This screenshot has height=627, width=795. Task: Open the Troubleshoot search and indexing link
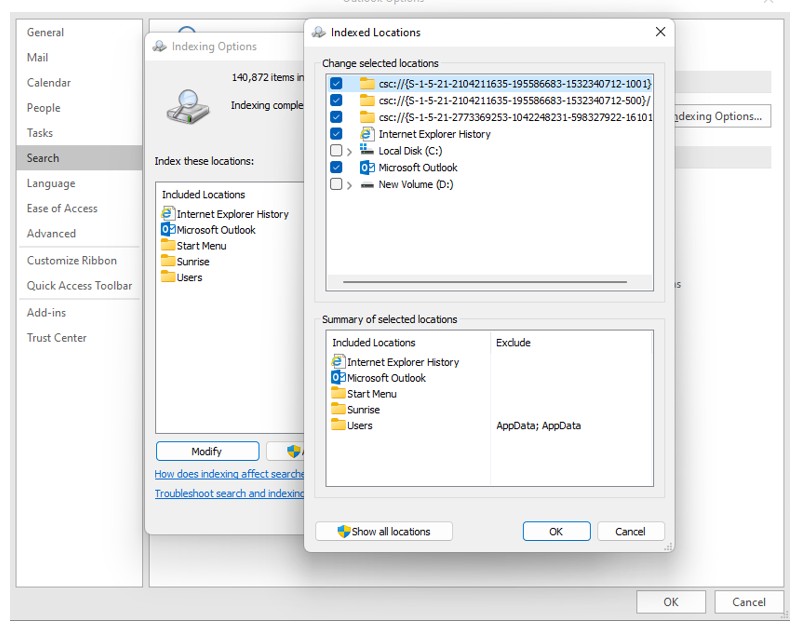tap(230, 494)
